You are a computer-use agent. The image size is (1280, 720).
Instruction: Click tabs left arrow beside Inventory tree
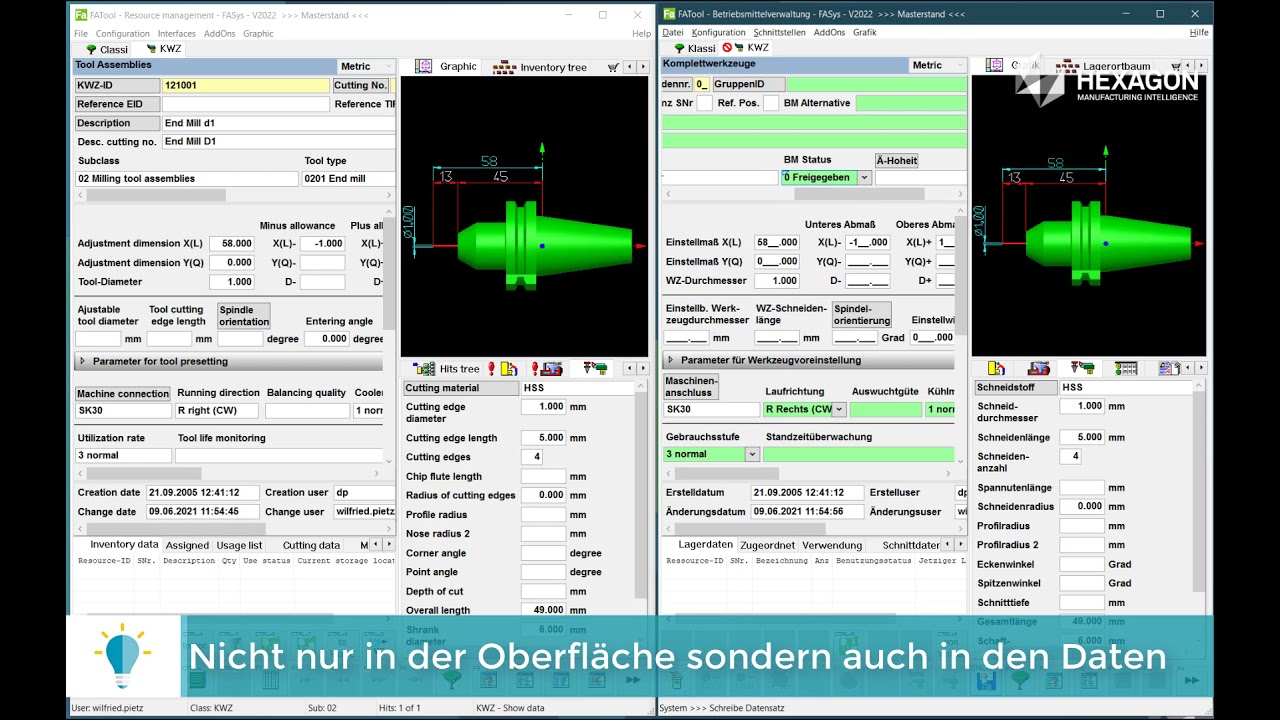click(629, 67)
